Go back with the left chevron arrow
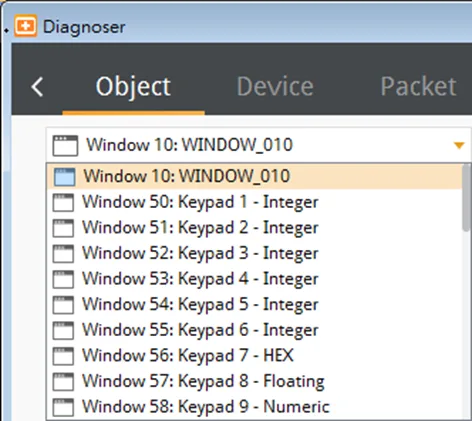 click(x=37, y=87)
